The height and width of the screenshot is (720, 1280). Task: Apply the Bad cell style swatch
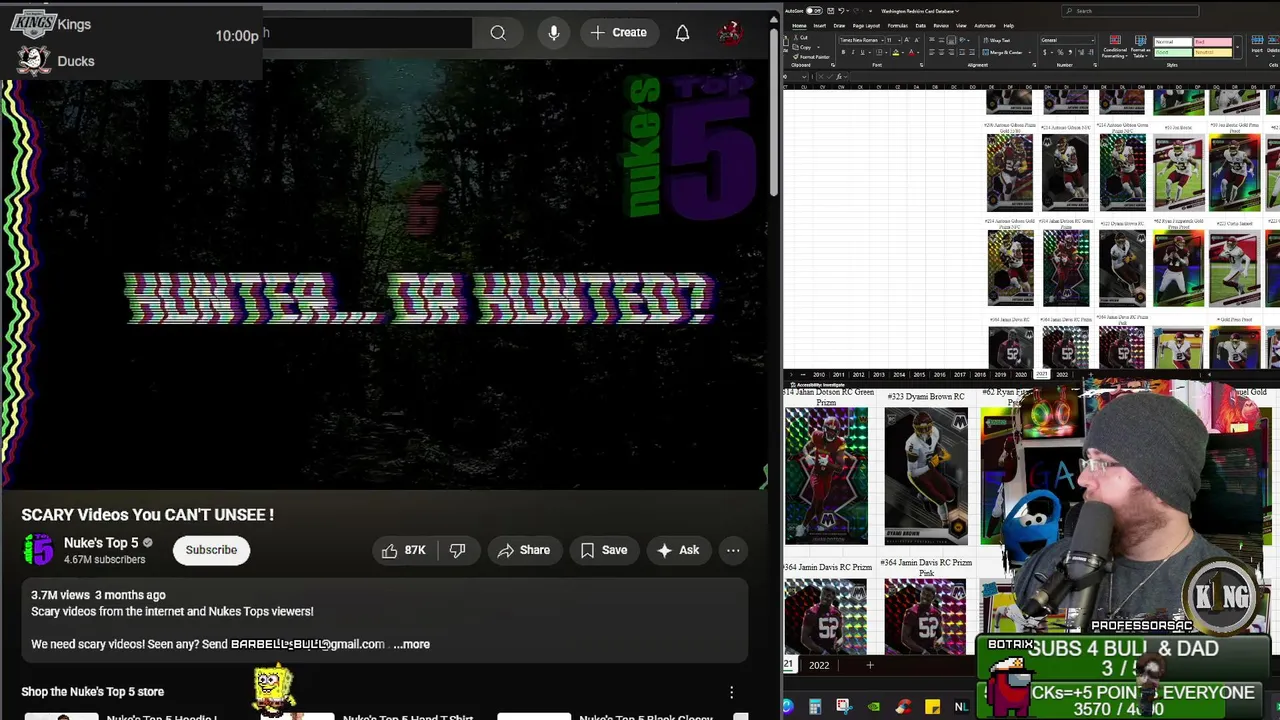point(1212,42)
